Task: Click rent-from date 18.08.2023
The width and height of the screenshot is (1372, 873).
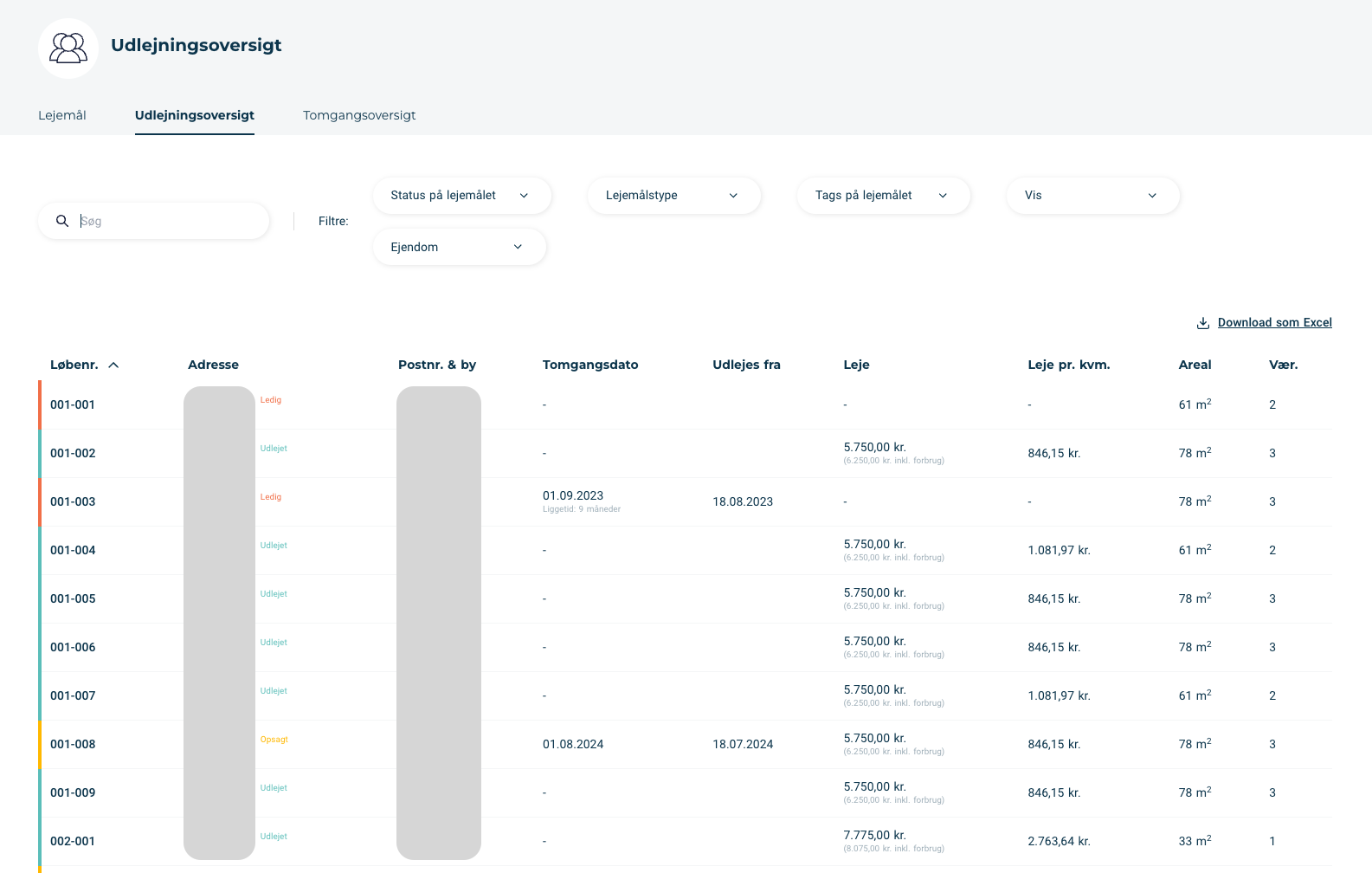Action: pos(743,501)
